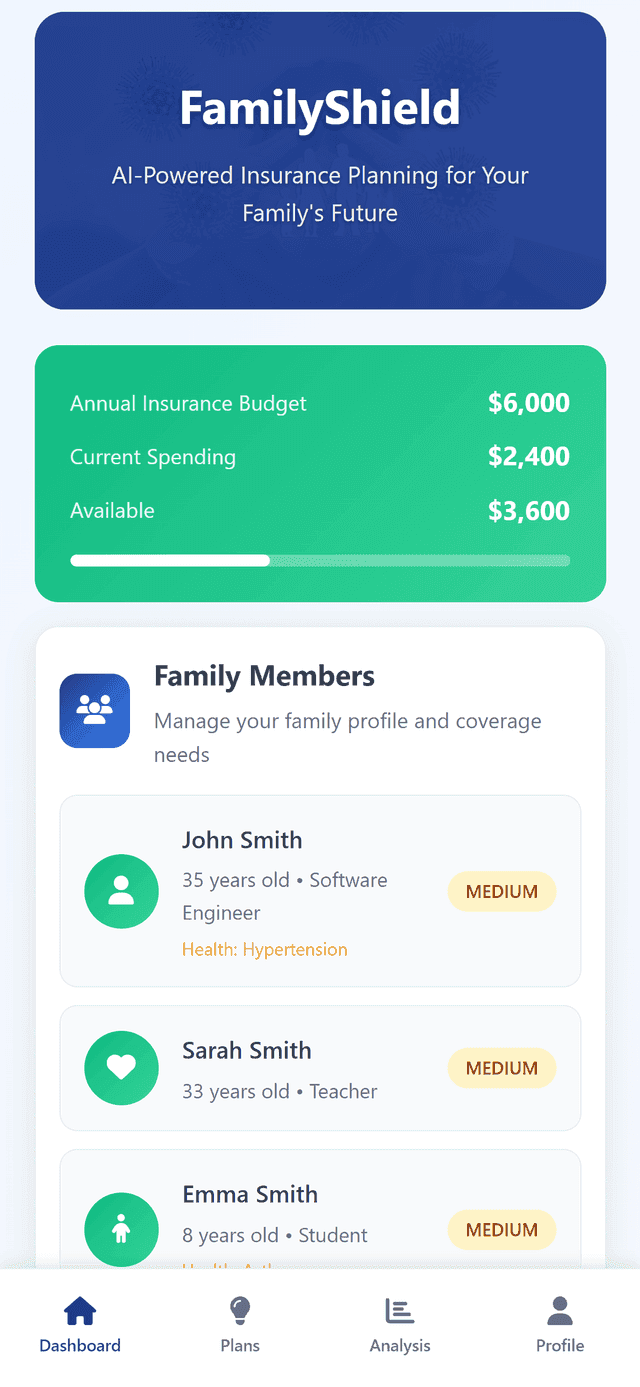Click John's Health: Hypertension note
The image size is (640, 1387).
[265, 949]
